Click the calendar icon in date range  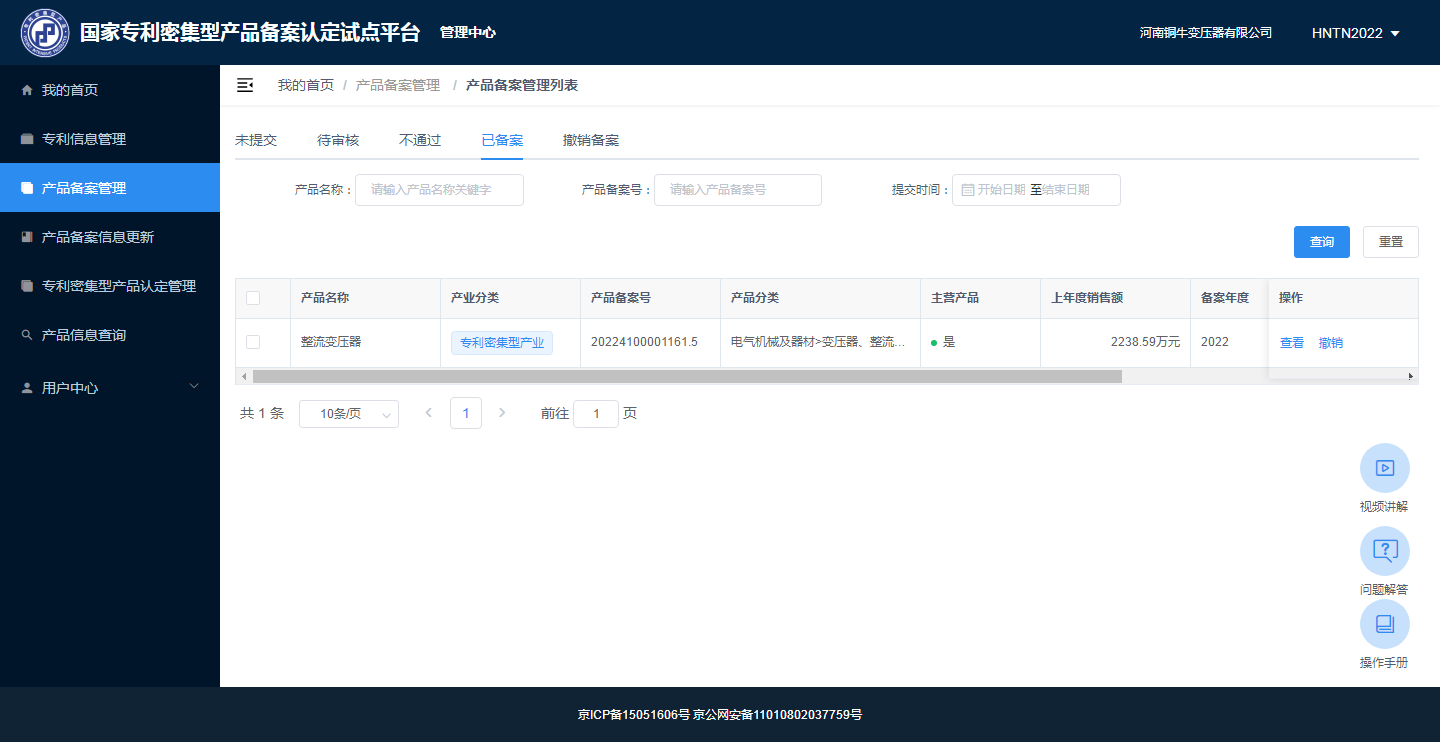(x=968, y=190)
